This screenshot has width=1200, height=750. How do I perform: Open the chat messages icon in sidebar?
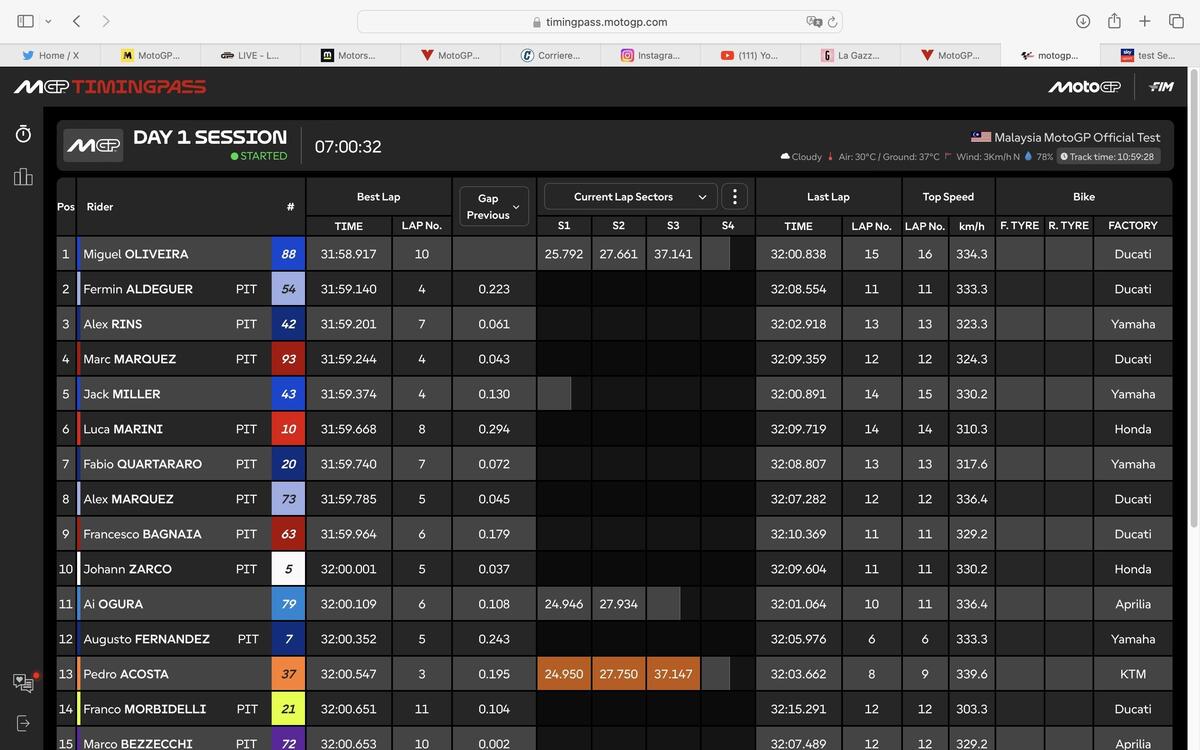click(x=23, y=682)
